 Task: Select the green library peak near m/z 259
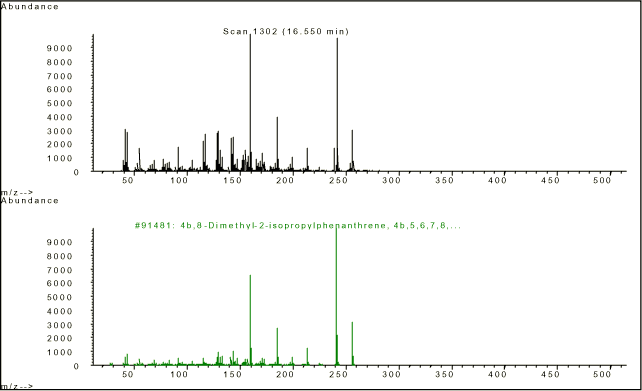coord(352,344)
